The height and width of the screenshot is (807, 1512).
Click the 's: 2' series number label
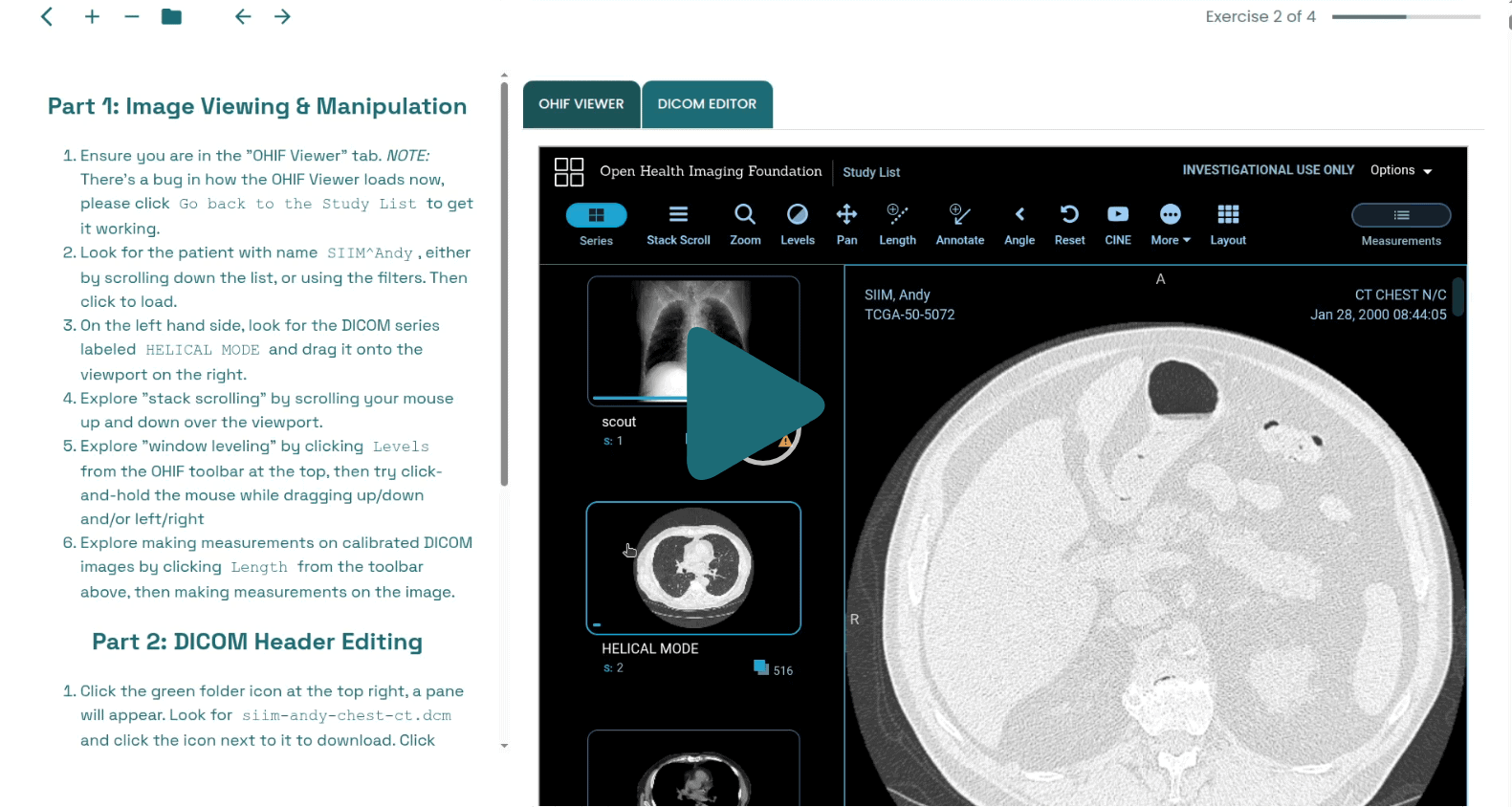coord(613,667)
